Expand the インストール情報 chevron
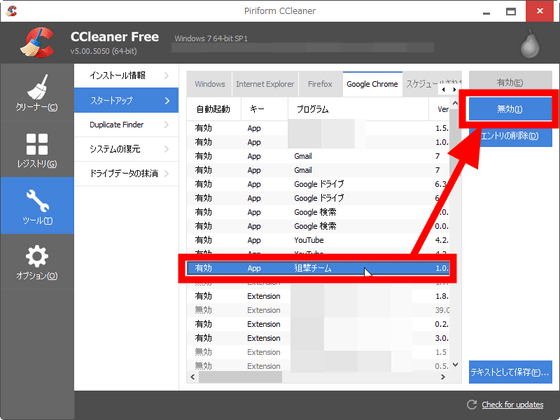Screen dimensions: 560x420 tap(167, 76)
